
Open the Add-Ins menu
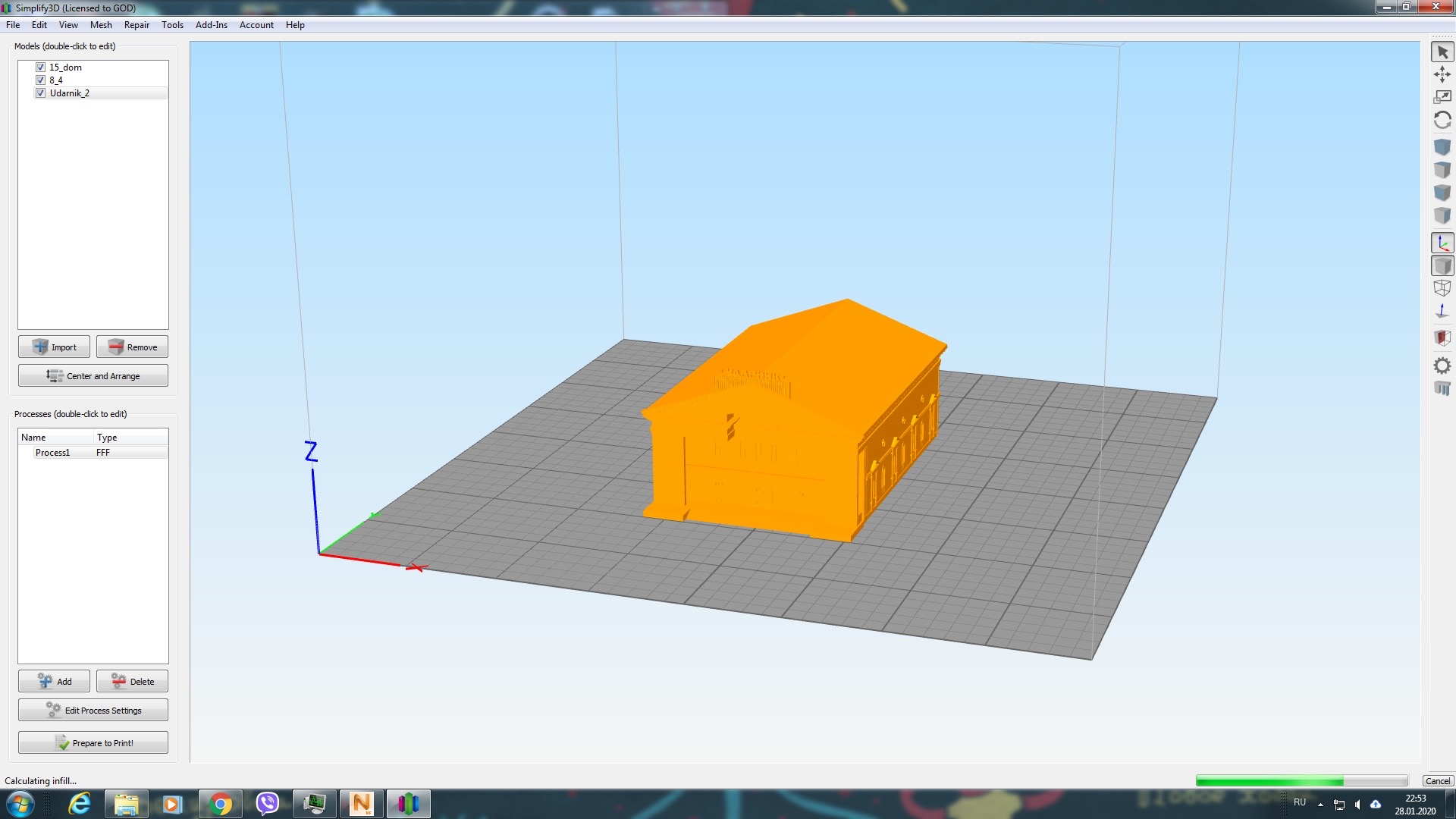pyautogui.click(x=211, y=25)
